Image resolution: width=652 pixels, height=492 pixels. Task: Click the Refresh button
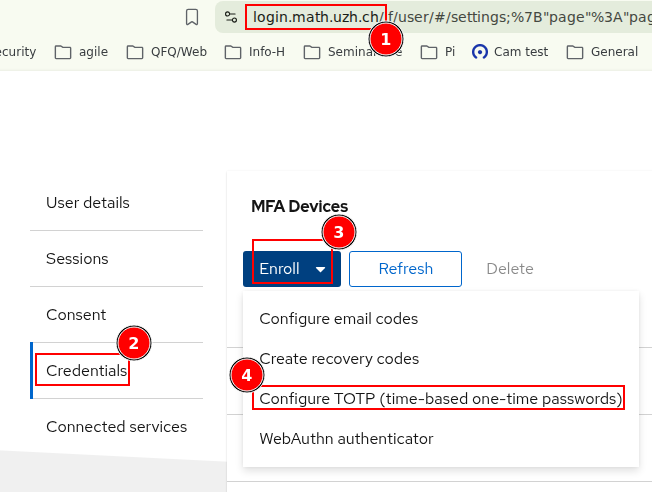coord(405,269)
